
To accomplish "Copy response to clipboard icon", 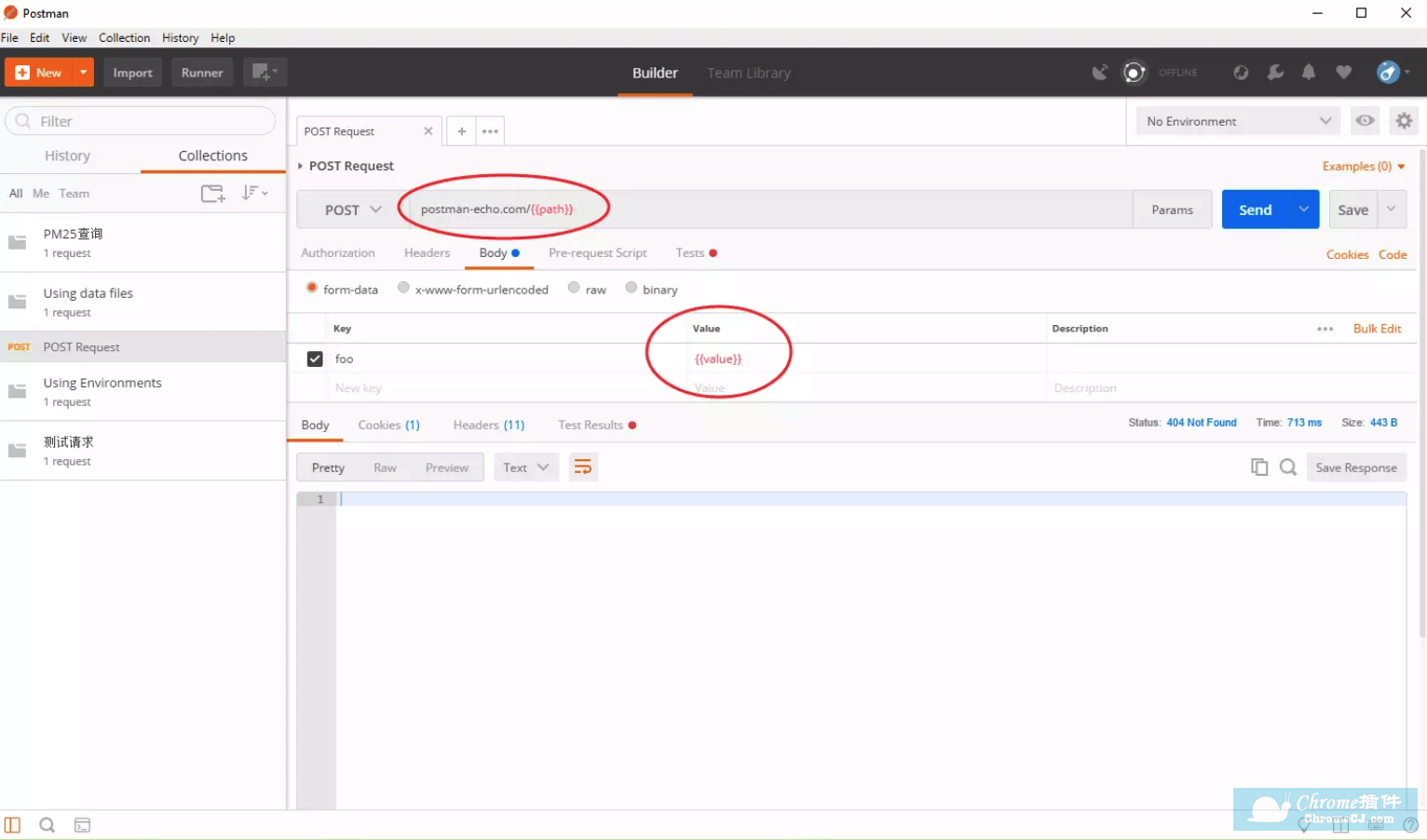I will pyautogui.click(x=1259, y=467).
